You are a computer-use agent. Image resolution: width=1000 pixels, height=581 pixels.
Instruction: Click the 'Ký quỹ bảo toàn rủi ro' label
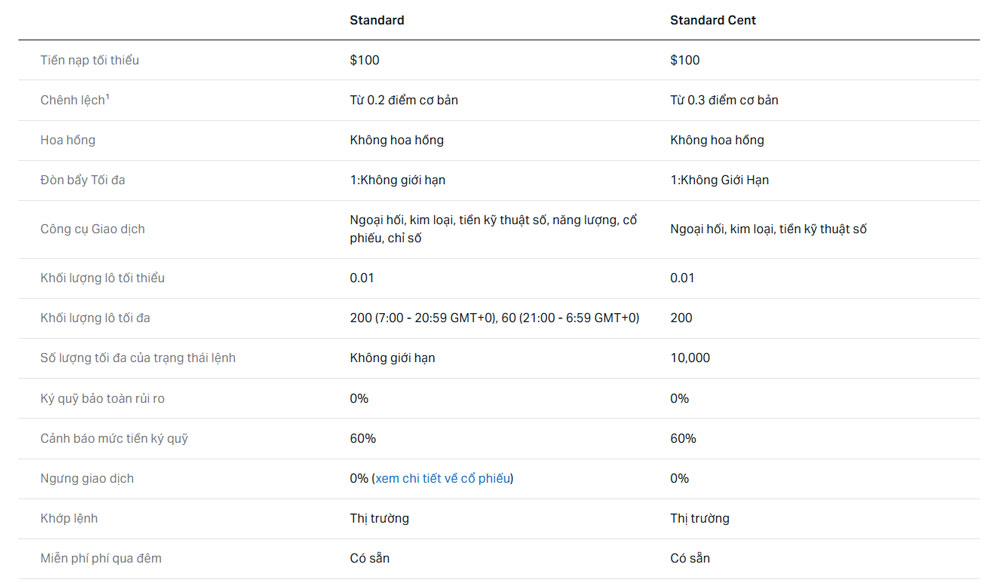102,398
